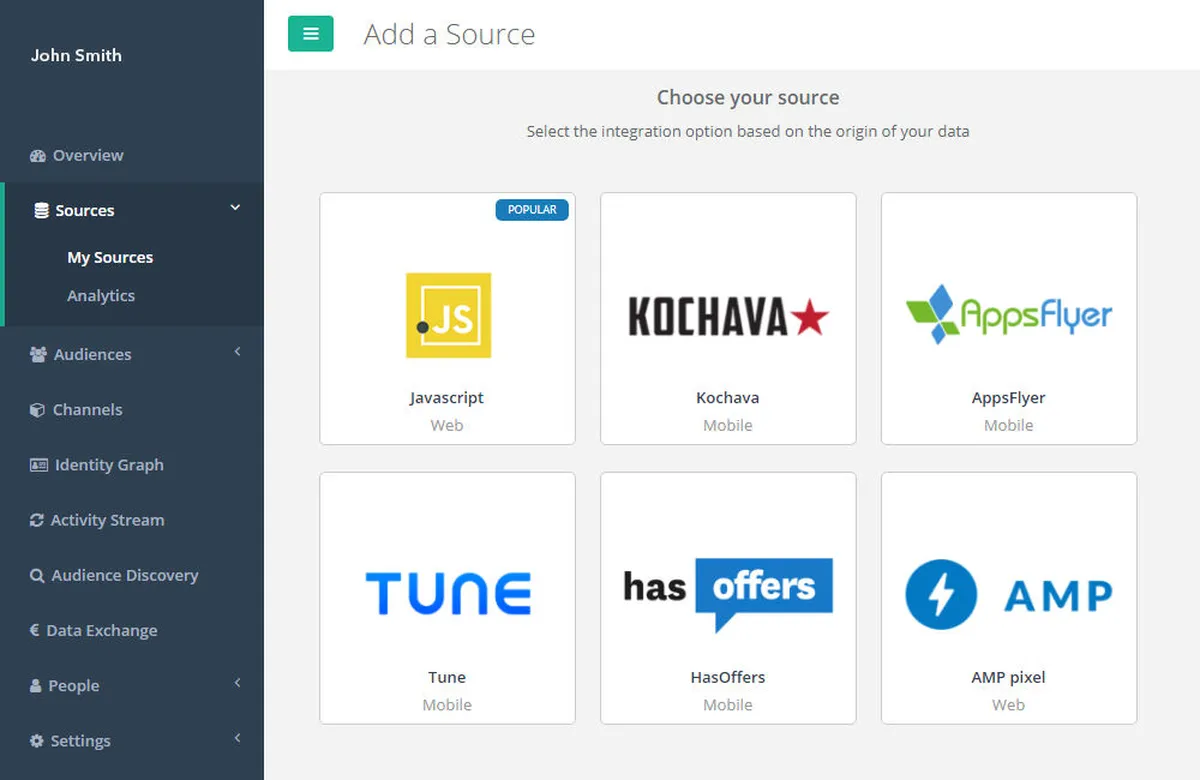
Task: Click the Settings menu label
Action: pyautogui.click(x=81, y=742)
